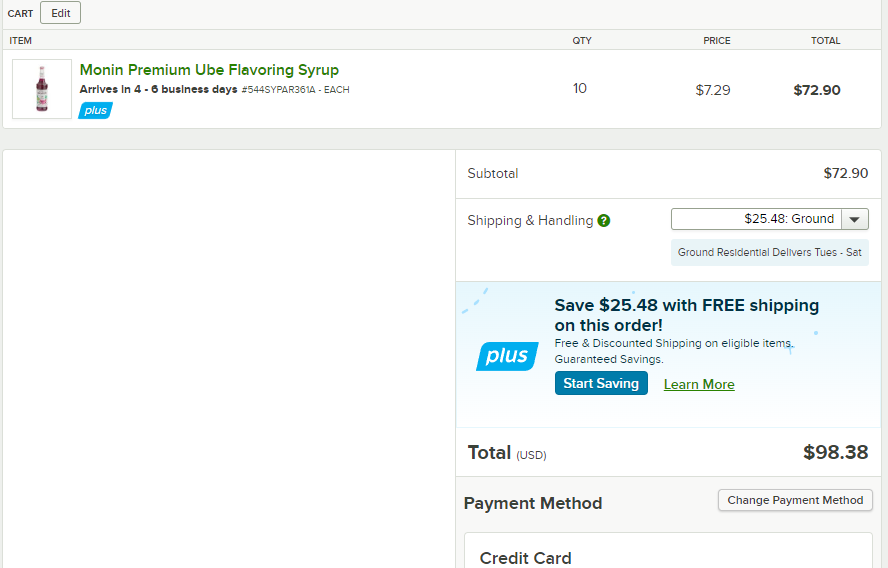Click the Save $25.48 with FREE shipping headline

(x=686, y=315)
